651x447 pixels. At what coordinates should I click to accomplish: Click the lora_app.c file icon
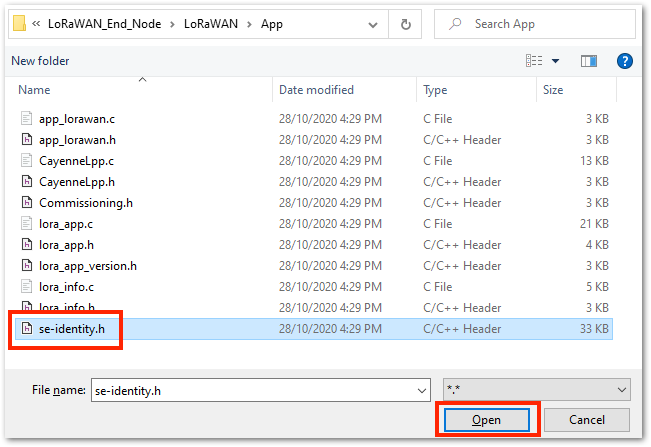point(27,224)
